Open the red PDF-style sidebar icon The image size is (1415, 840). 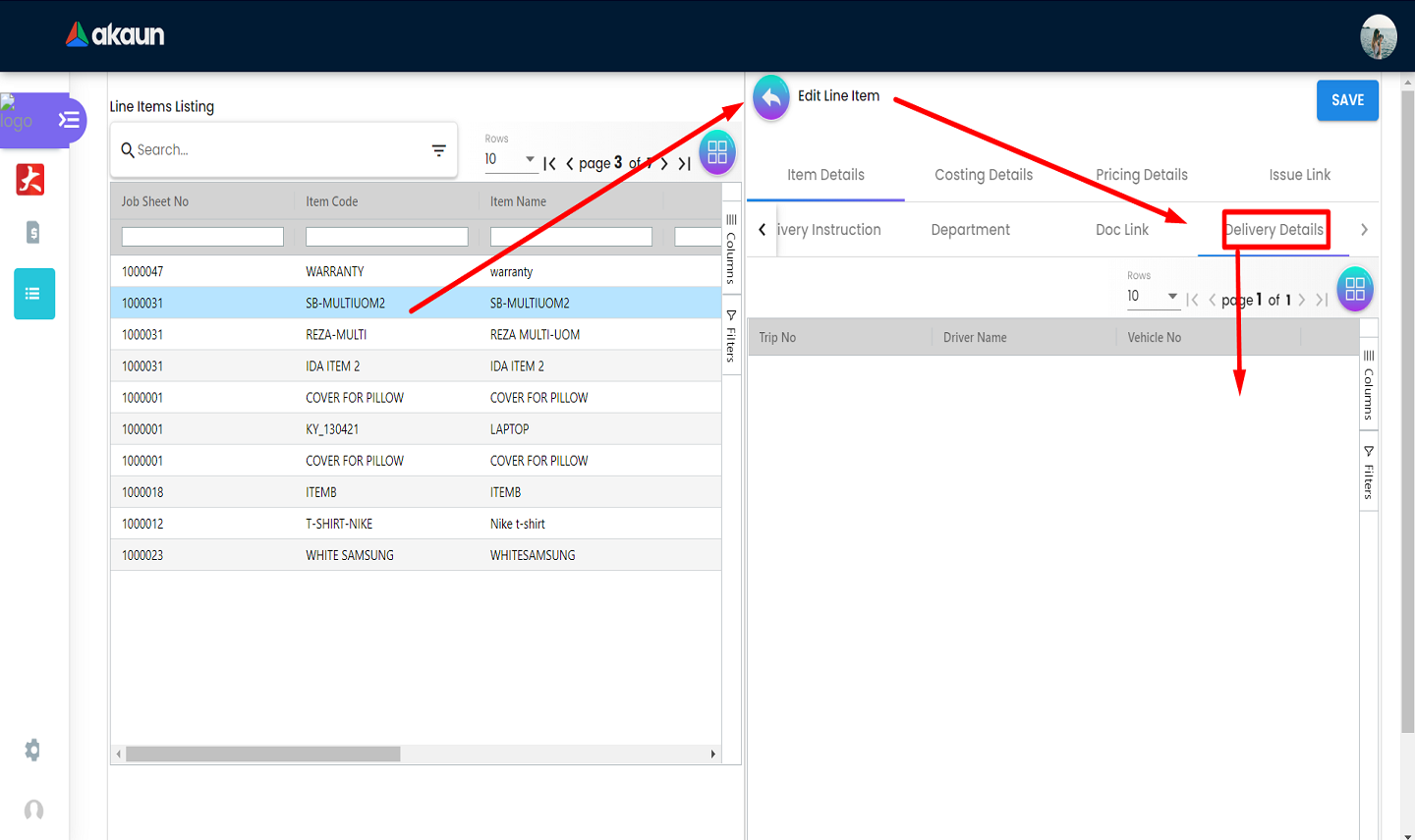30,180
